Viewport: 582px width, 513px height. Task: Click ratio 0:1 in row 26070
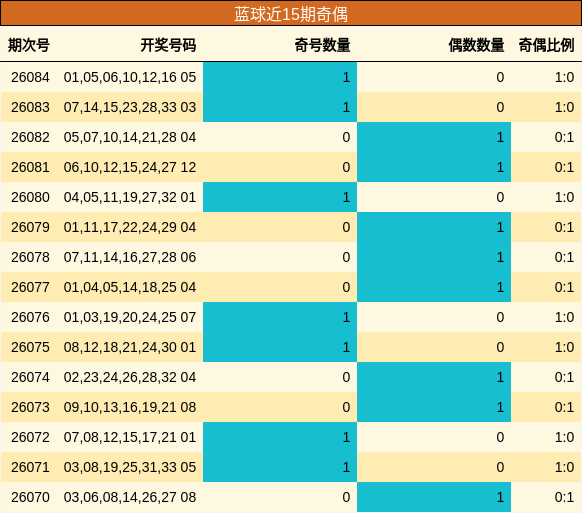click(x=565, y=497)
